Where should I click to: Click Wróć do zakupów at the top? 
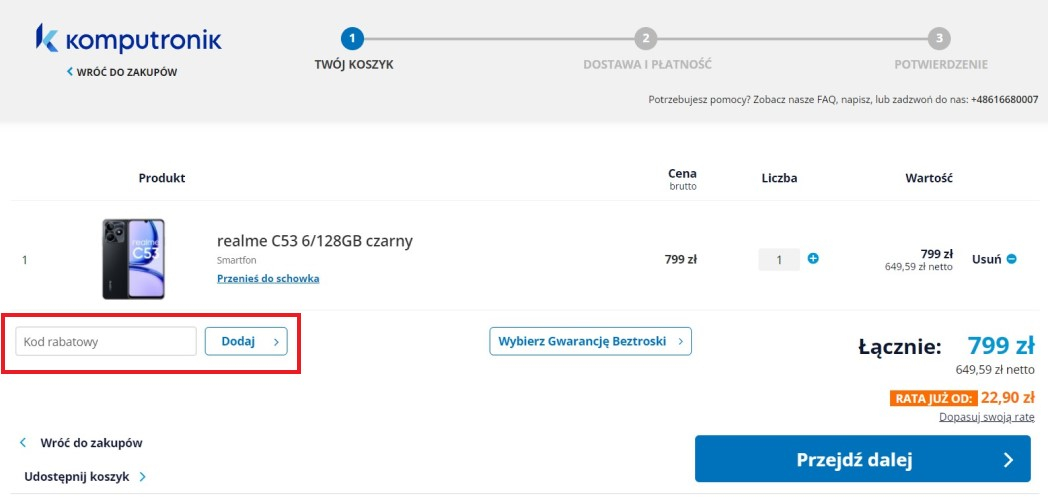[x=127, y=72]
